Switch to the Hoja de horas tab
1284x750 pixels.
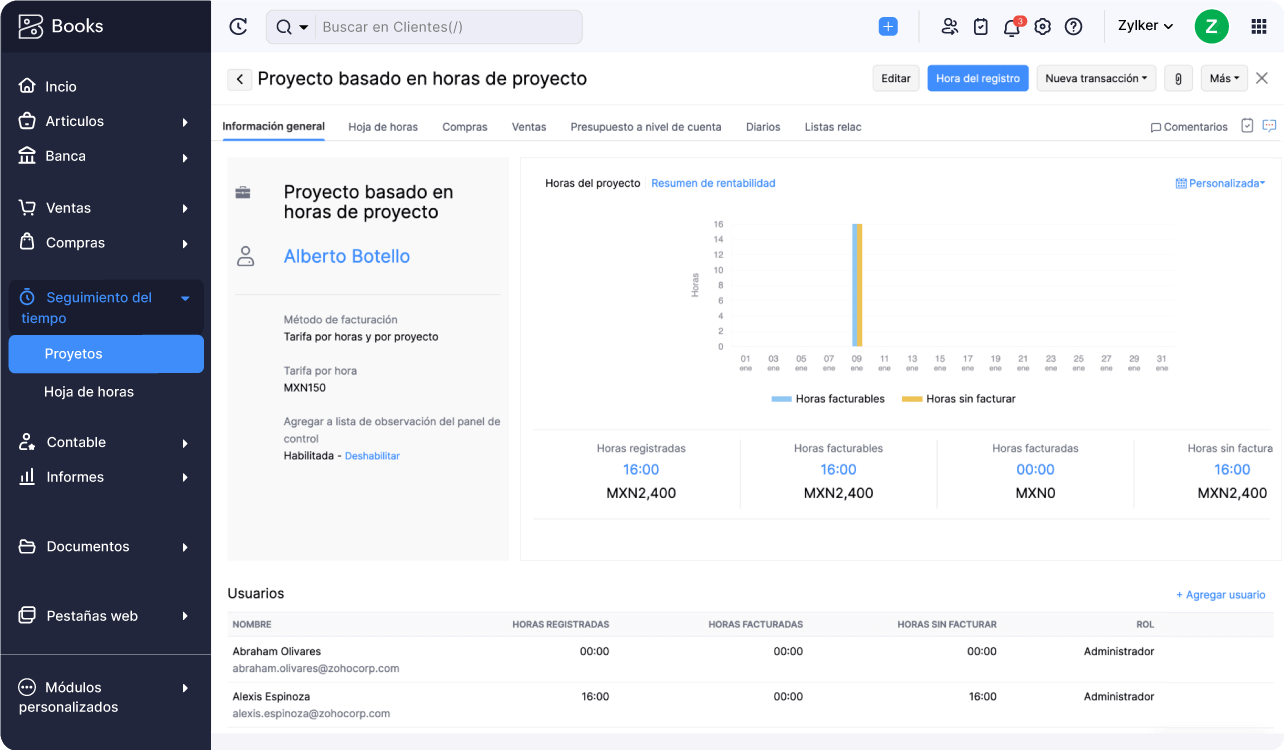click(x=382, y=128)
